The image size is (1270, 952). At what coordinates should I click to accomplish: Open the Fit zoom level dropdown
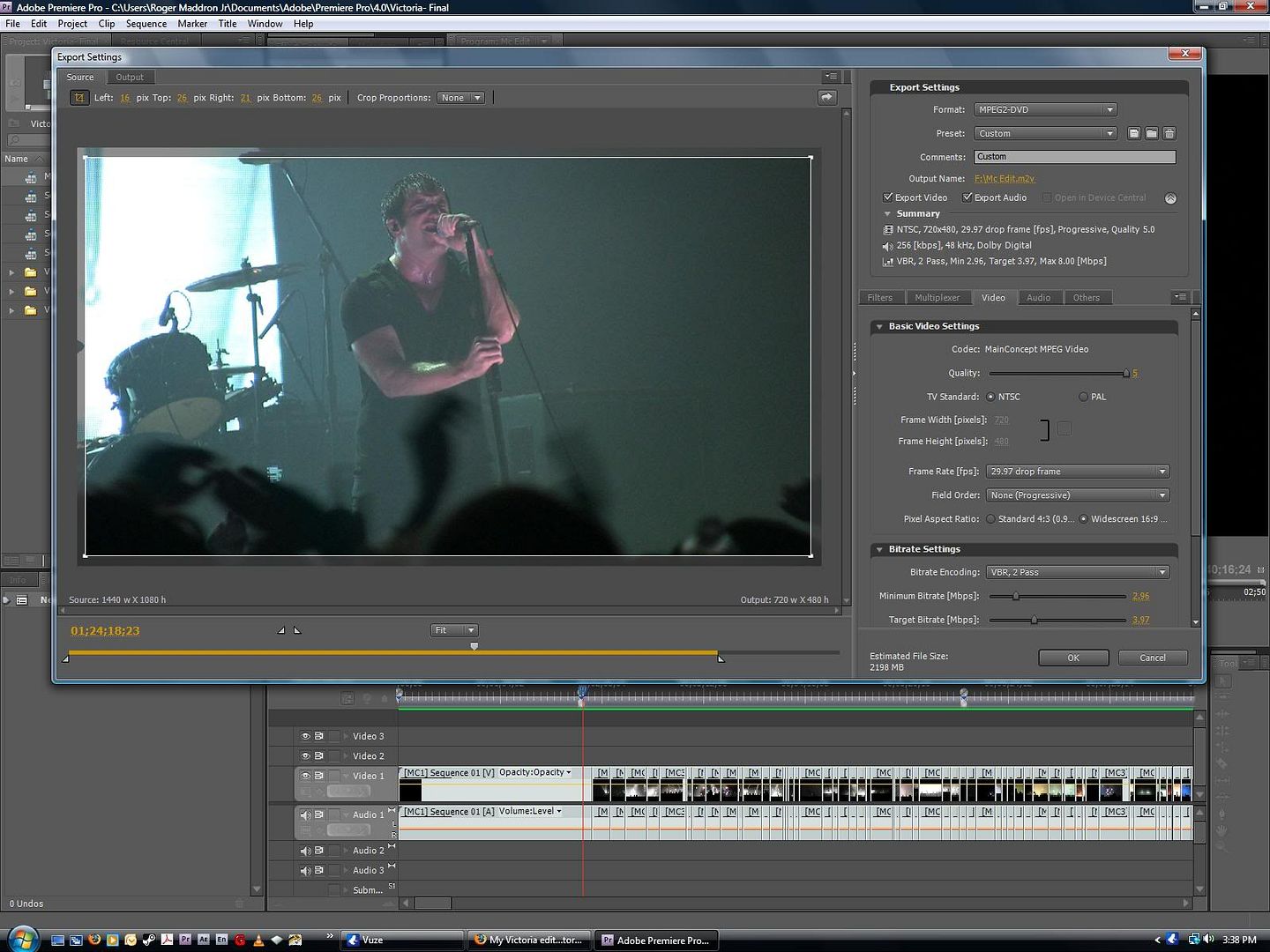[x=454, y=630]
